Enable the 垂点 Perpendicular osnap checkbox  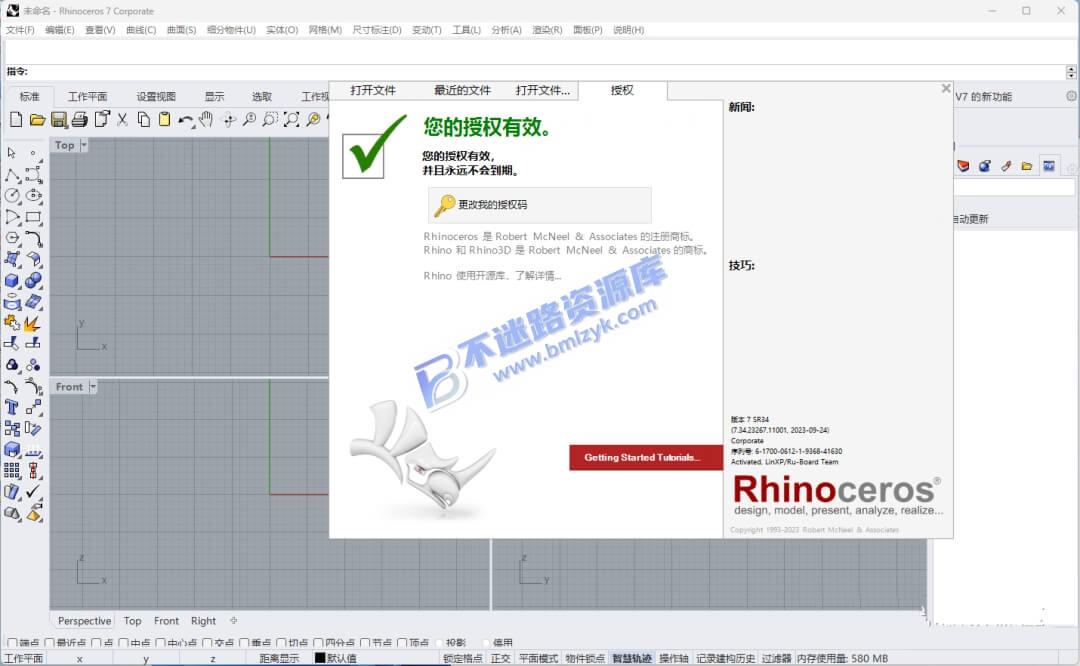244,643
